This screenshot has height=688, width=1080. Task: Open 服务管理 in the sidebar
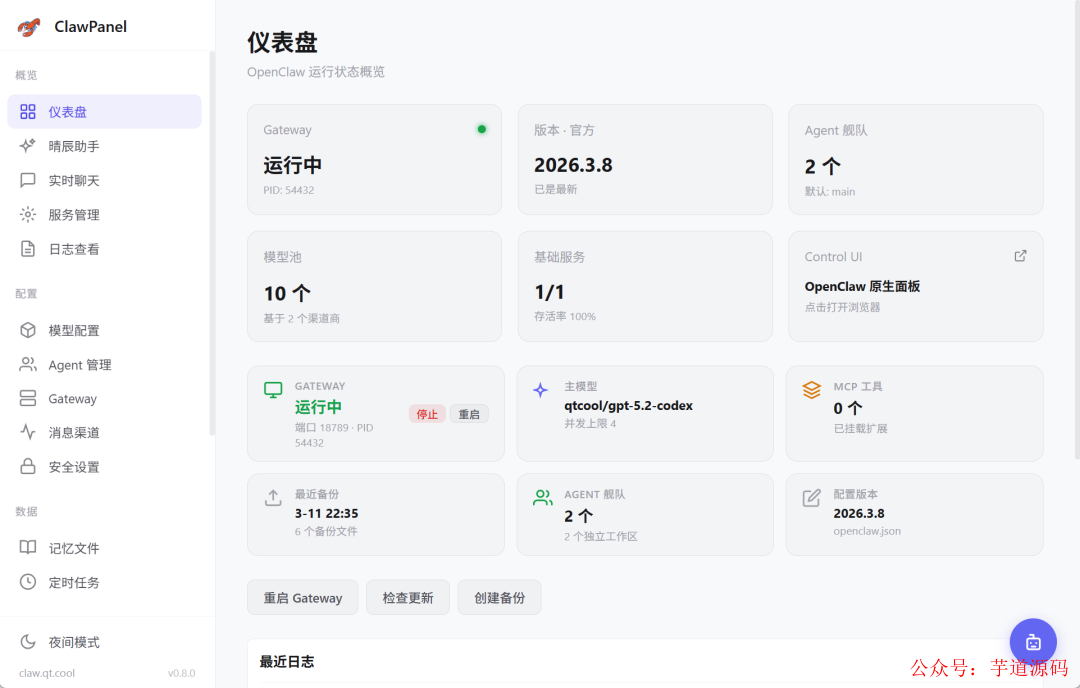click(105, 214)
